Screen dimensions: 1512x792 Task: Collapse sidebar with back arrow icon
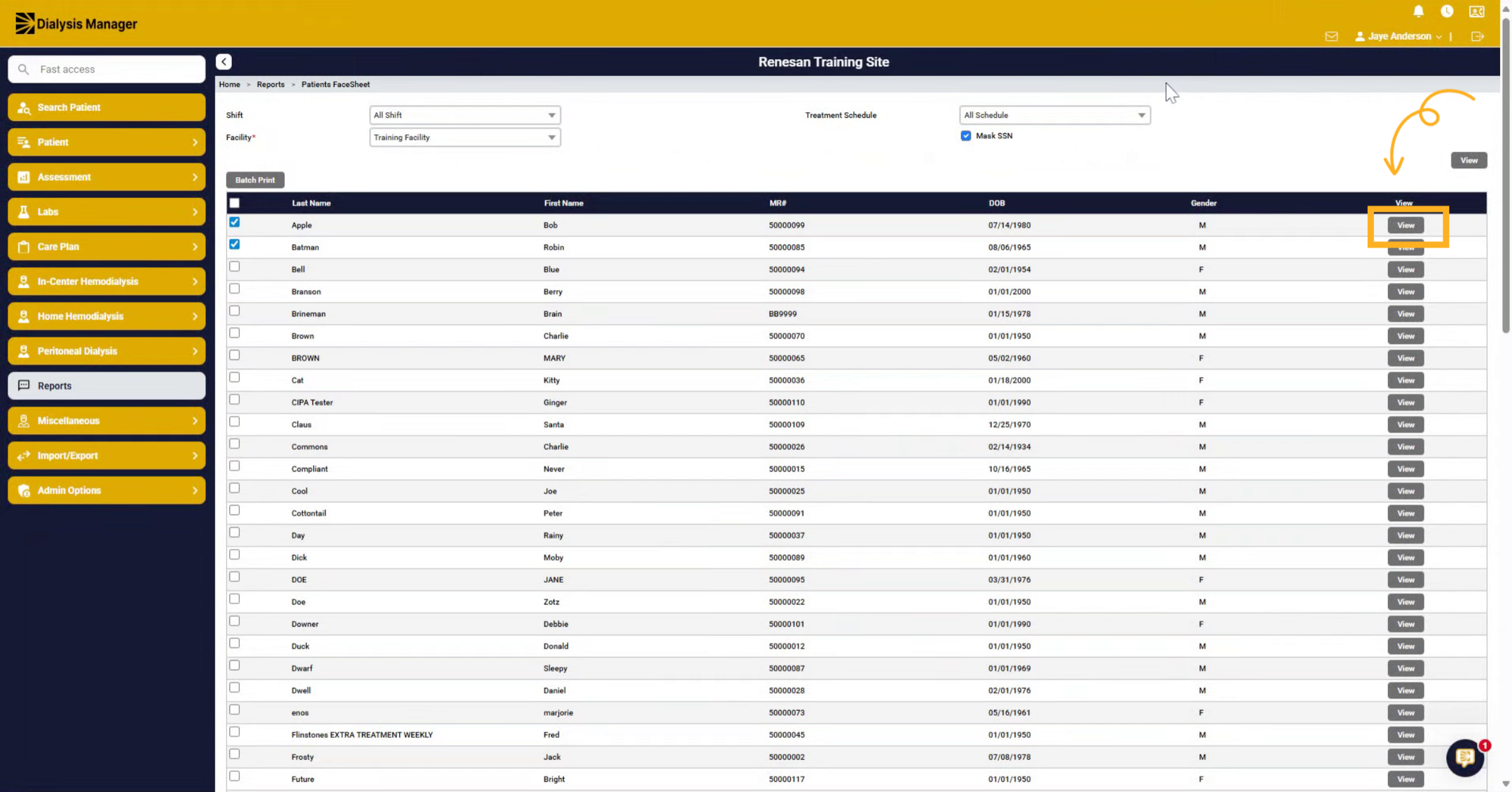coord(224,62)
